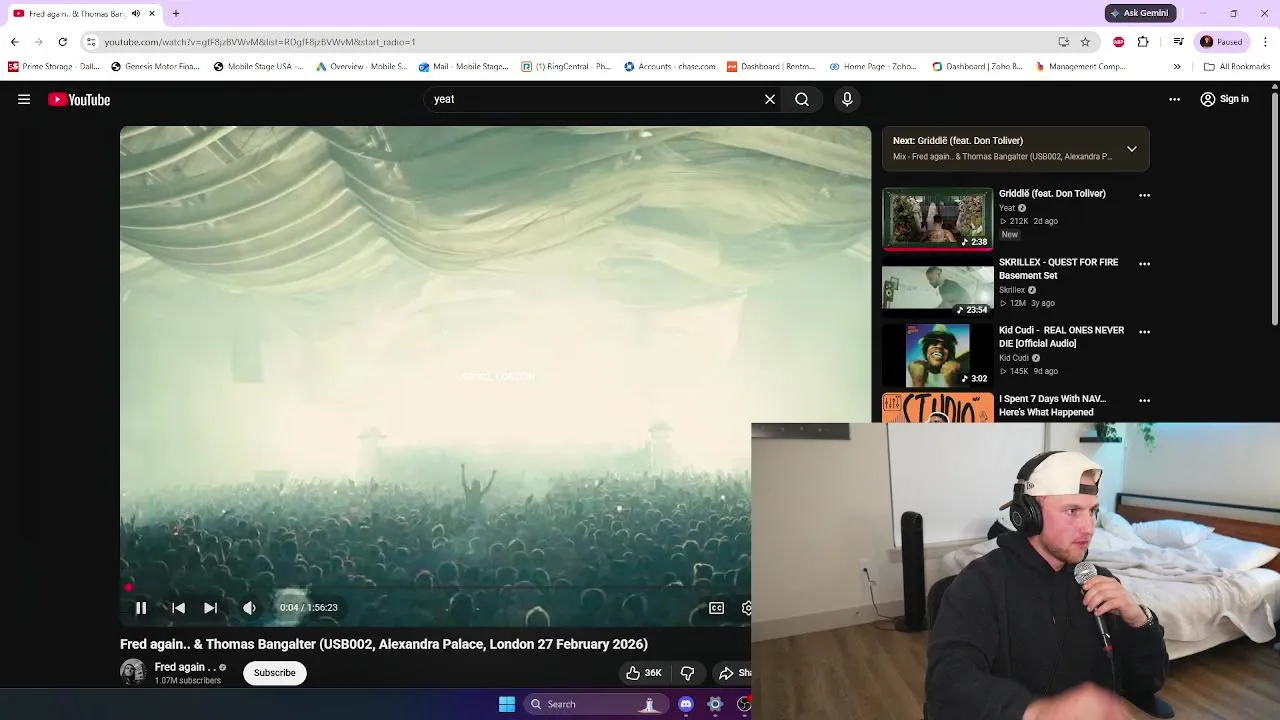
Task: Start voice search with the microphone icon
Action: pyautogui.click(x=847, y=99)
